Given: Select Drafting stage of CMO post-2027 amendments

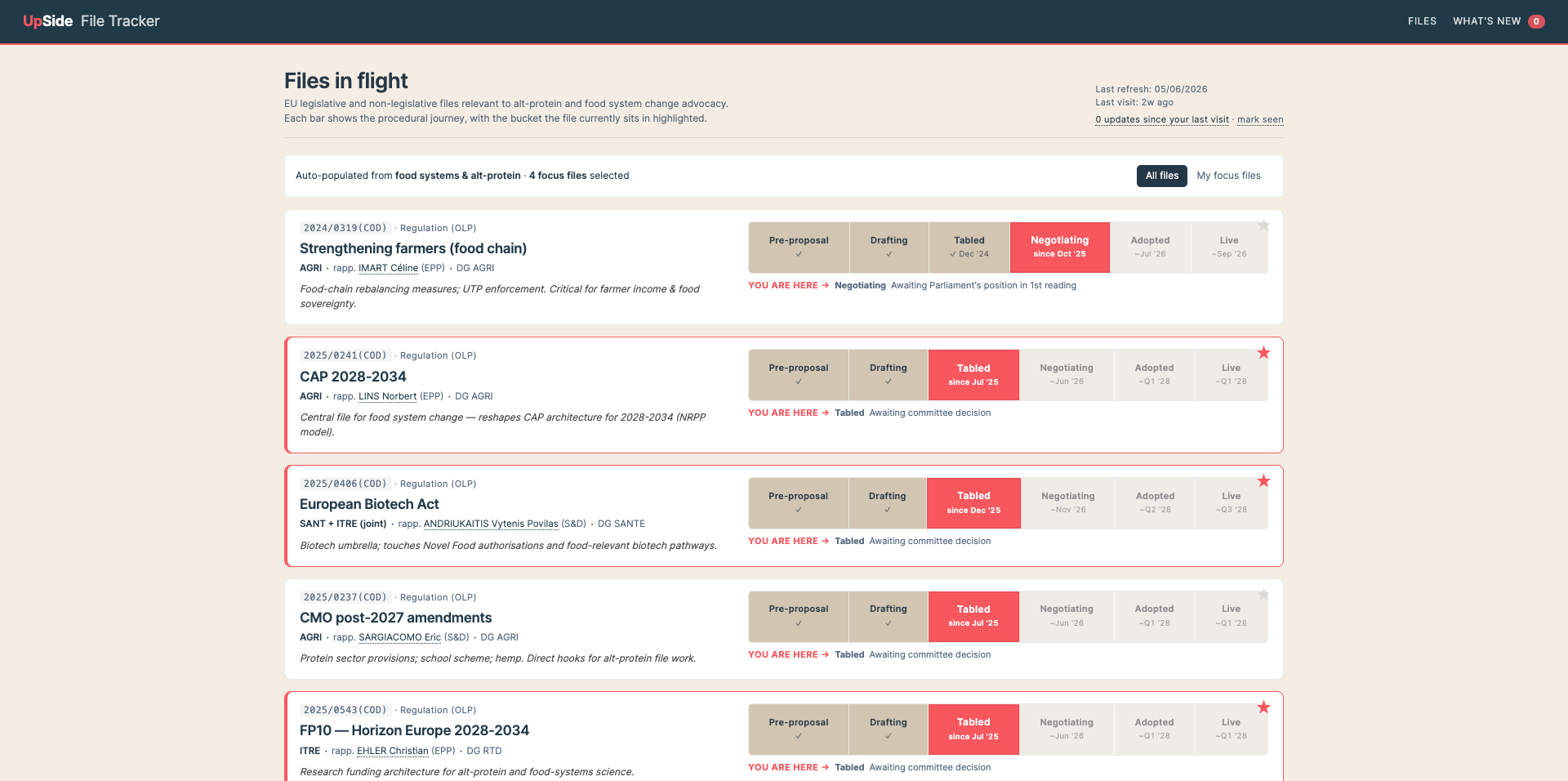Looking at the screenshot, I should (x=889, y=617).
